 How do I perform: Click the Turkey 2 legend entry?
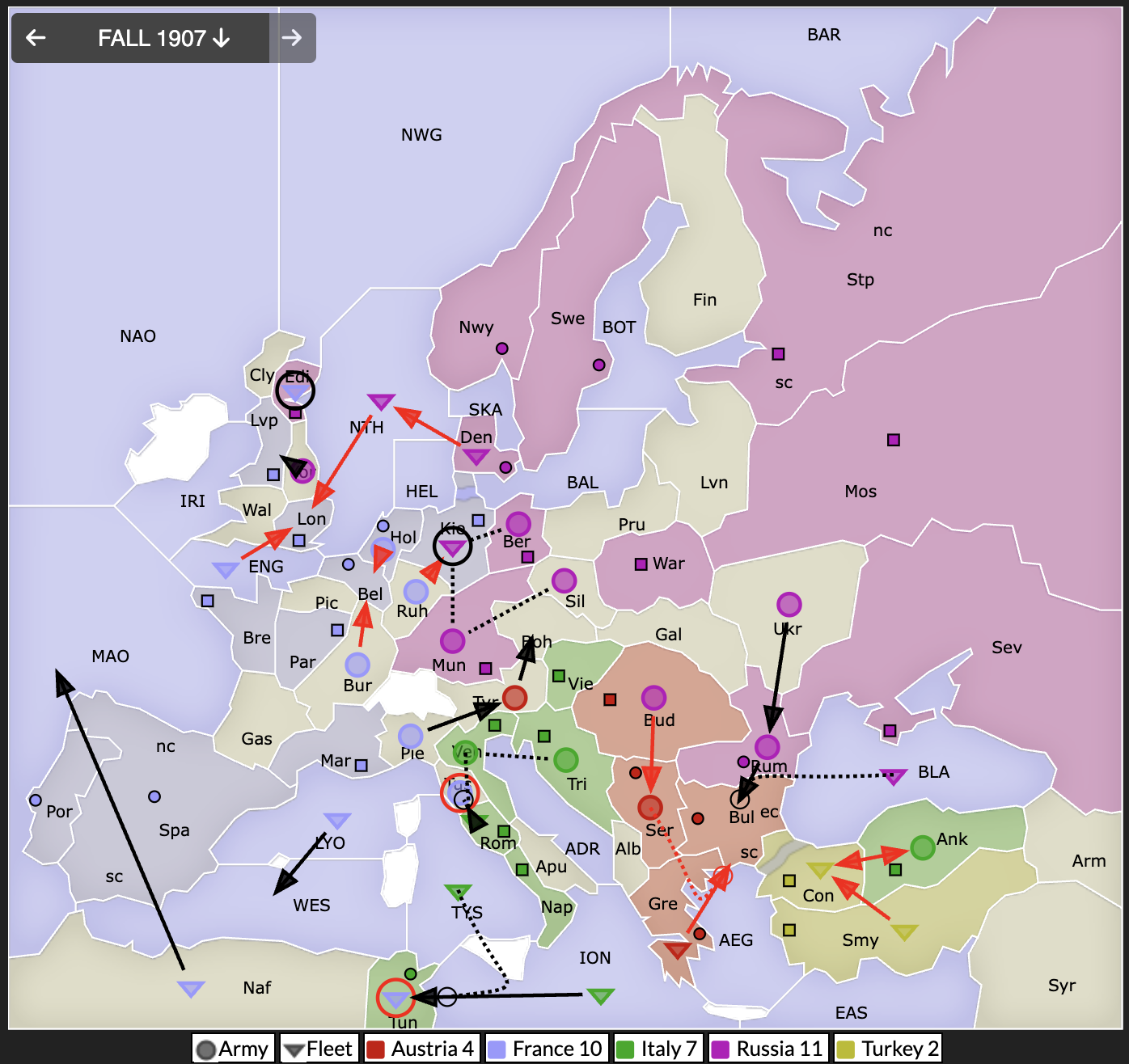point(888,1049)
